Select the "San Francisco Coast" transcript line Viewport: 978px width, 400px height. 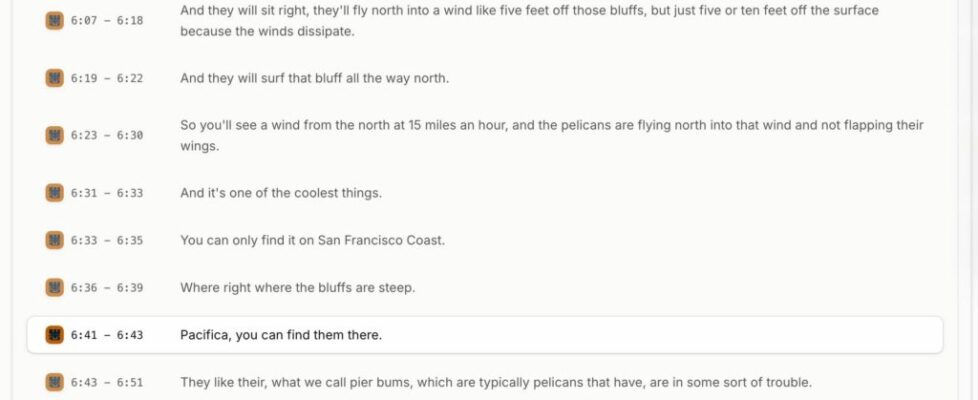pyautogui.click(x=312, y=240)
